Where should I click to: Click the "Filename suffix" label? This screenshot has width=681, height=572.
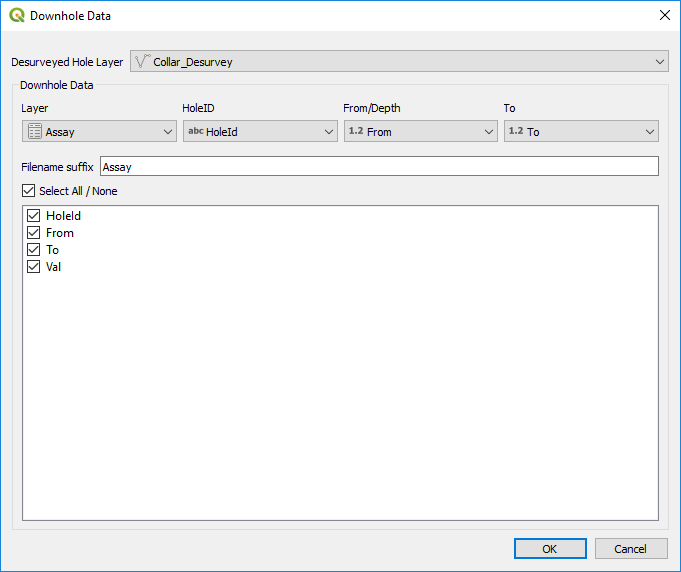tap(57, 167)
